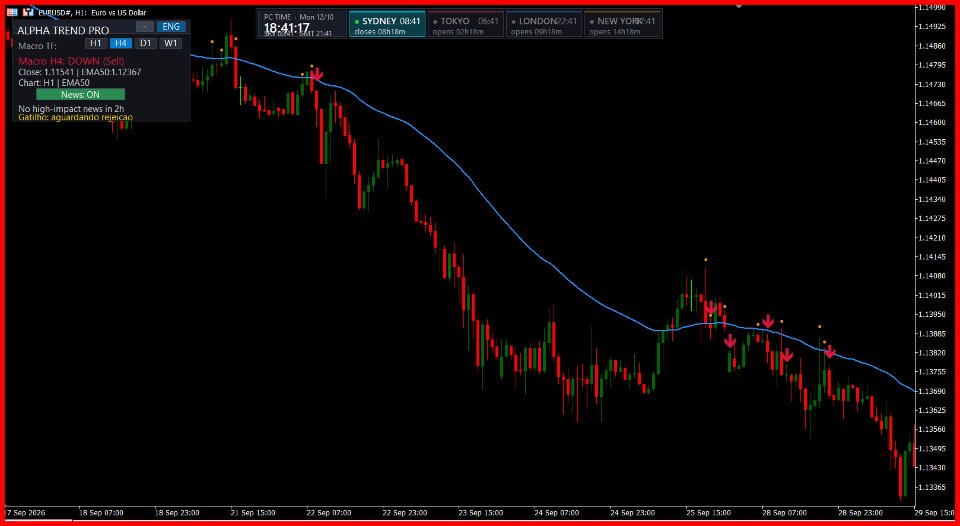960x526 pixels.
Task: Click price label 1.13950 on axis
Action: click(932, 314)
